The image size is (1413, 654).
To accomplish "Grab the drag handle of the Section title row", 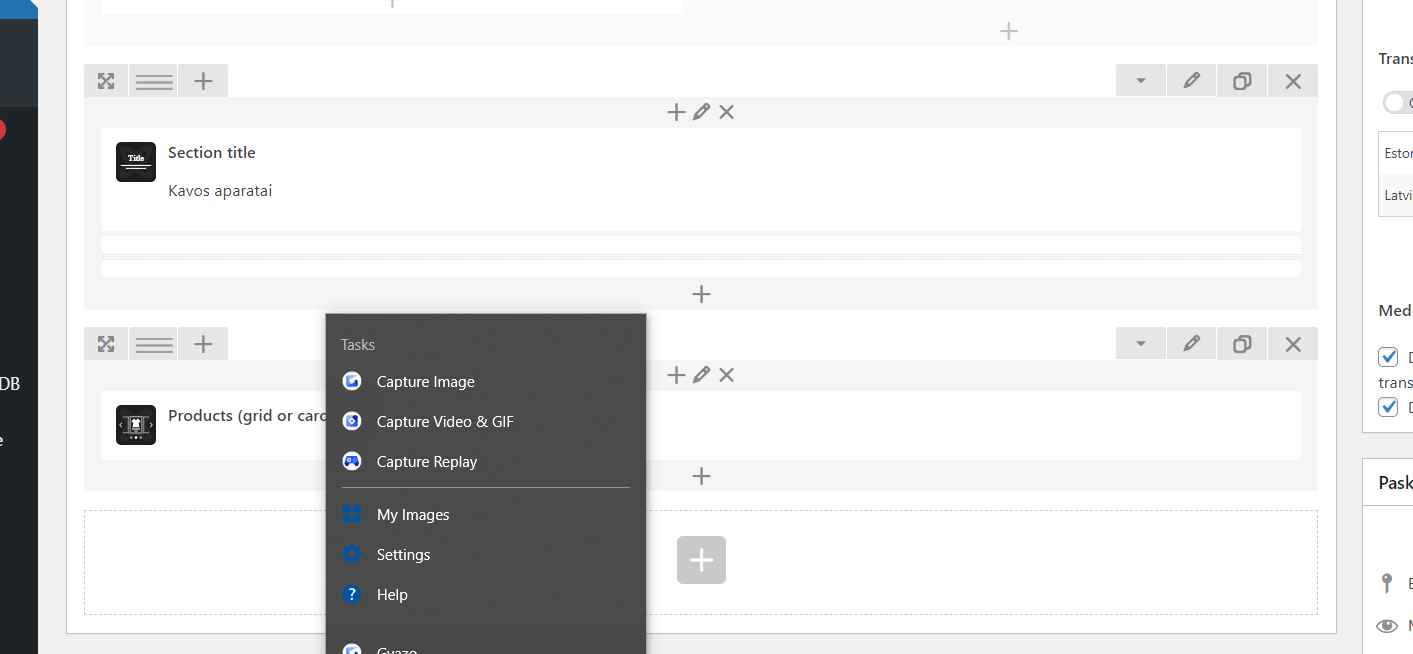I will pos(154,81).
